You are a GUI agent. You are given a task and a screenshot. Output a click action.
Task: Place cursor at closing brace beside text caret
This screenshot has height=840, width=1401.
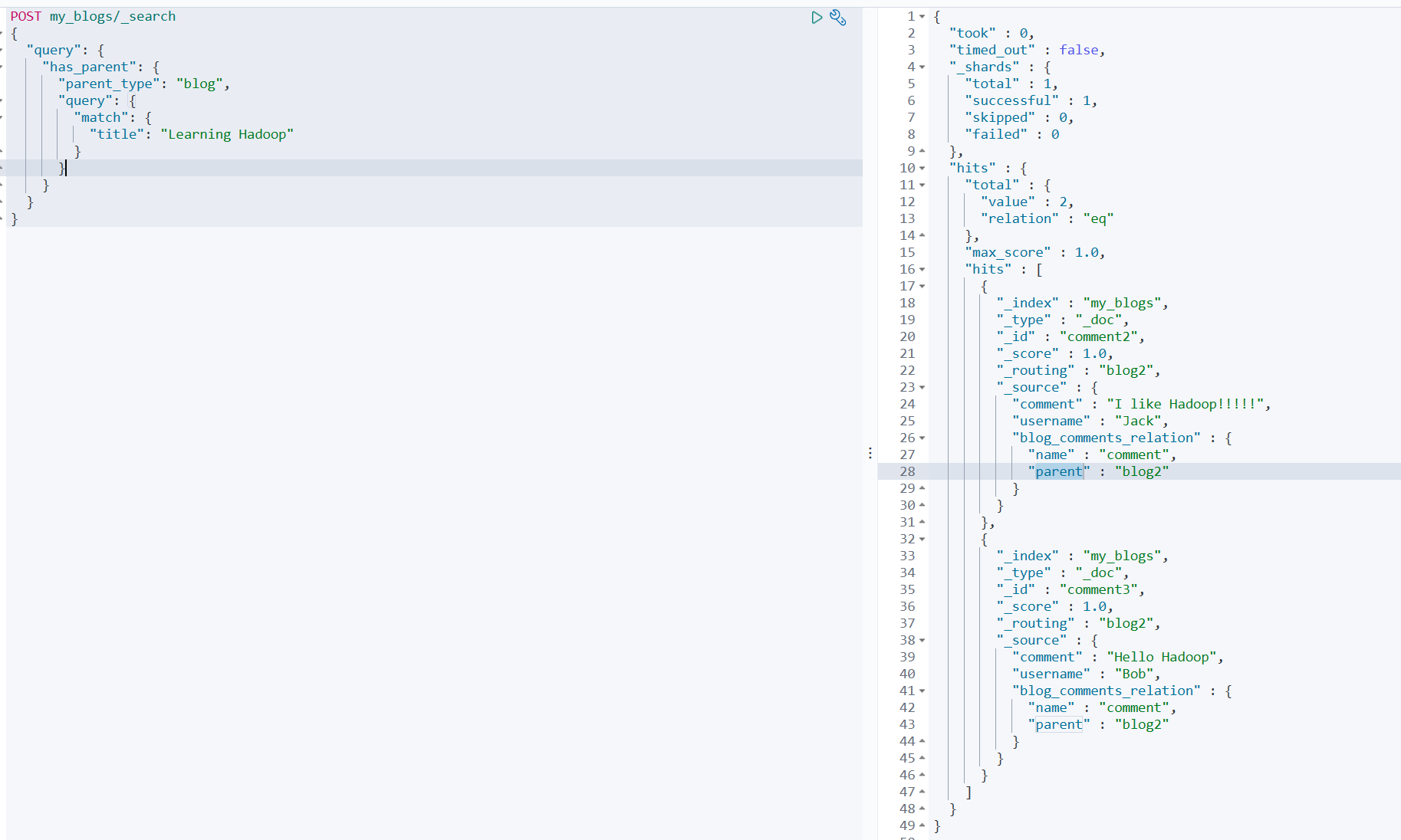[62, 168]
